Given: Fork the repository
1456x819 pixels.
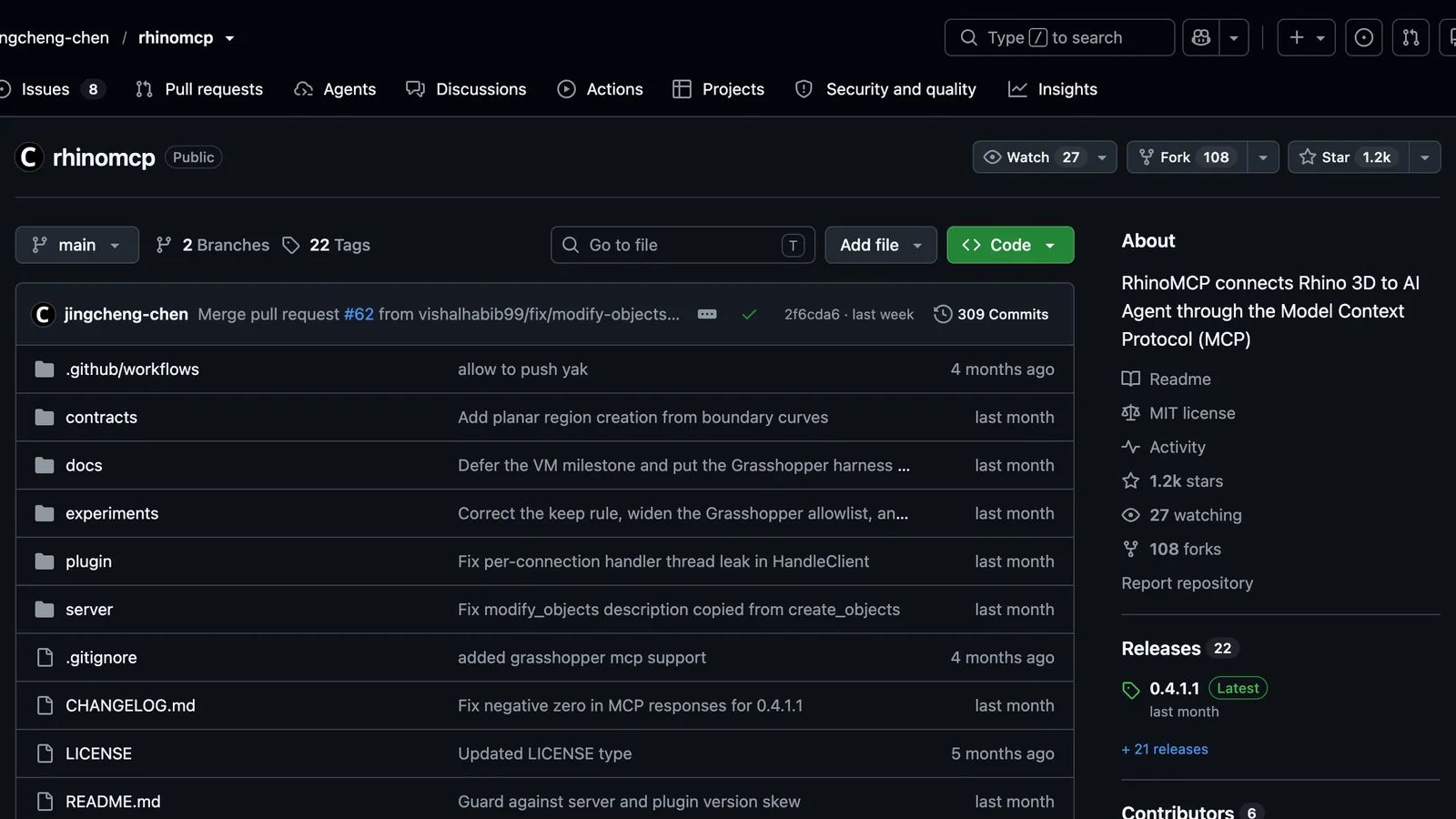Looking at the screenshot, I should 1187,157.
